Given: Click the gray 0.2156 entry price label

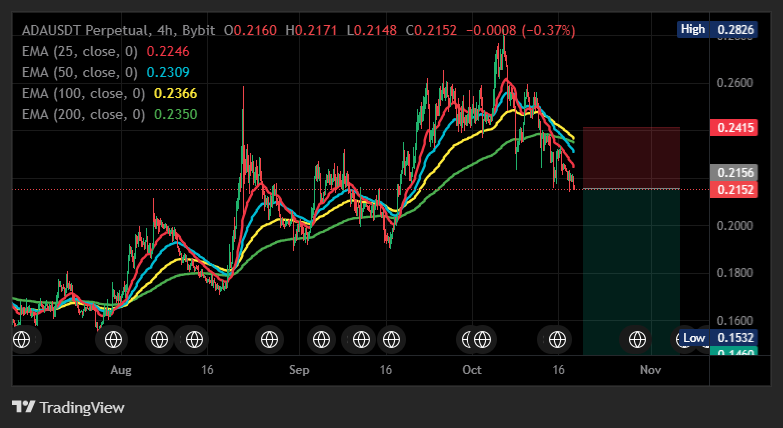Looking at the screenshot, I should click(x=734, y=173).
